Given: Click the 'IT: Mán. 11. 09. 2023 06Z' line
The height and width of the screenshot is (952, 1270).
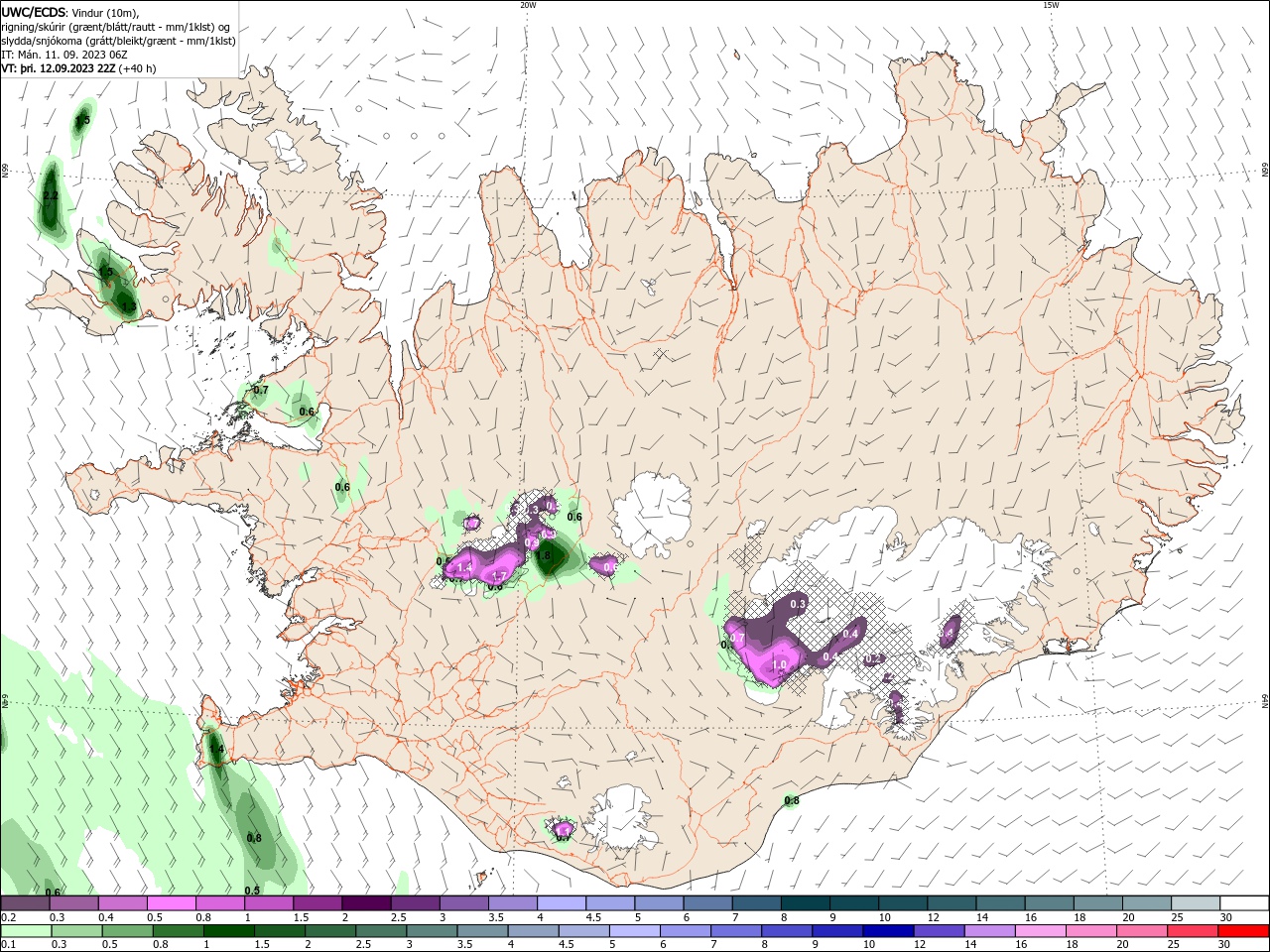Looking at the screenshot, I should pyautogui.click(x=64, y=55).
